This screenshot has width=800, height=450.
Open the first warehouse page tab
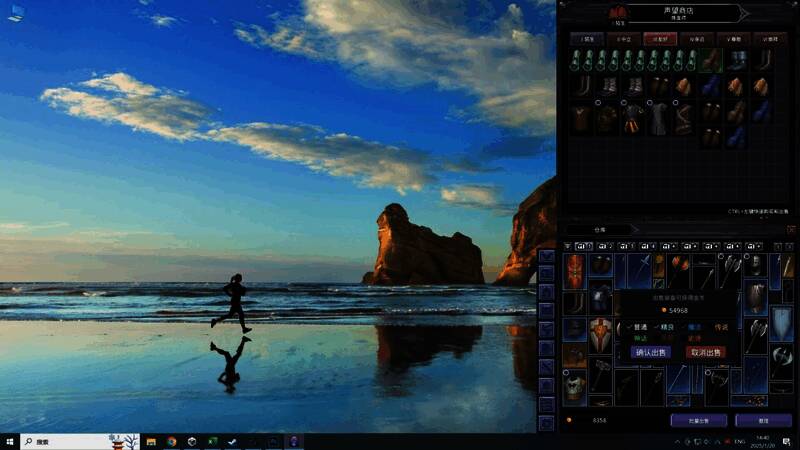[585, 246]
